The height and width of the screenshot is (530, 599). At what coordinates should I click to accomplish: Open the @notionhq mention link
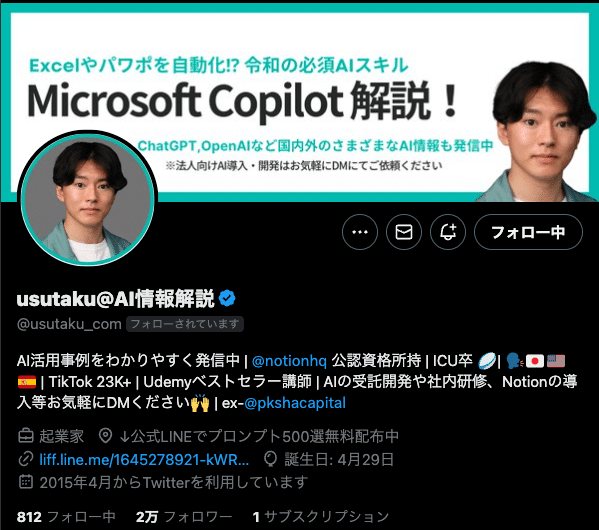289,361
